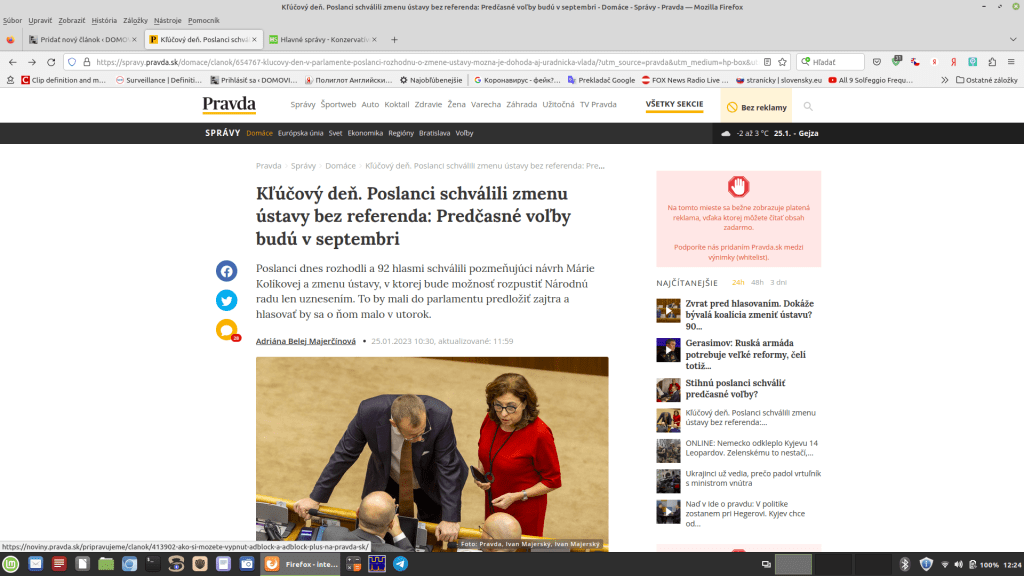Open the Nástroje menu
Image resolution: width=1024 pixels, height=576 pixels.
(168, 20)
